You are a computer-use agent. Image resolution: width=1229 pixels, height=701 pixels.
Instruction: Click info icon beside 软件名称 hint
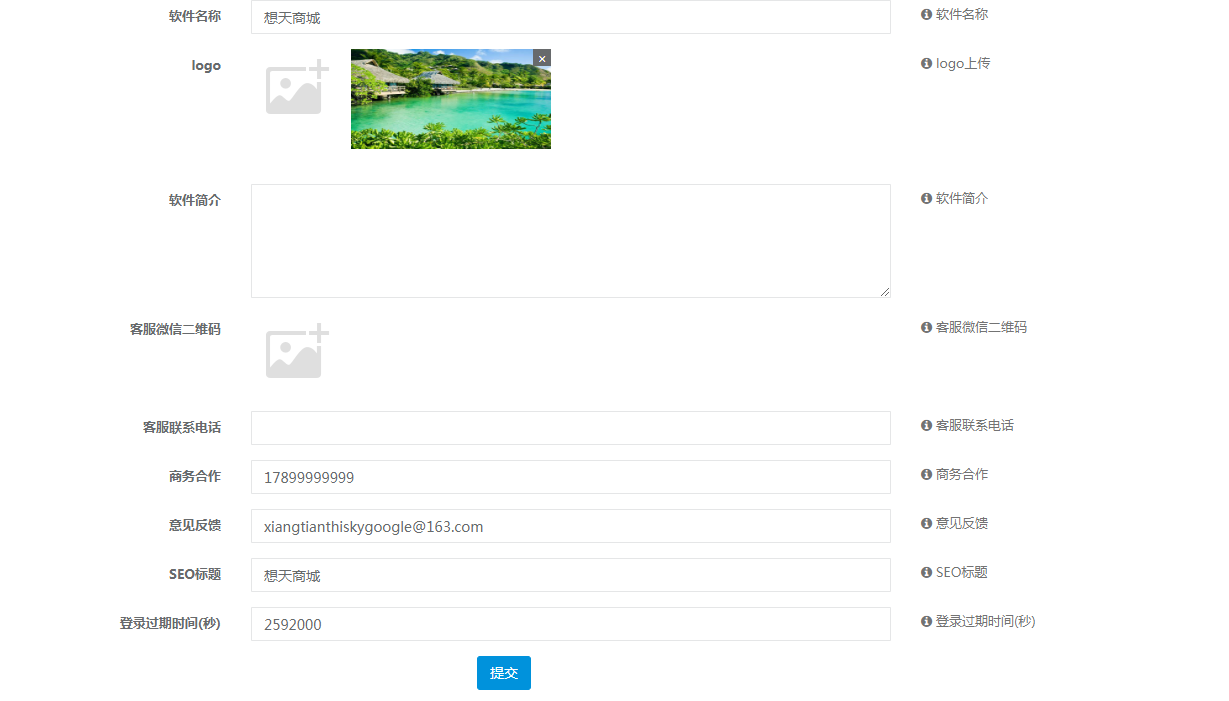(x=926, y=15)
